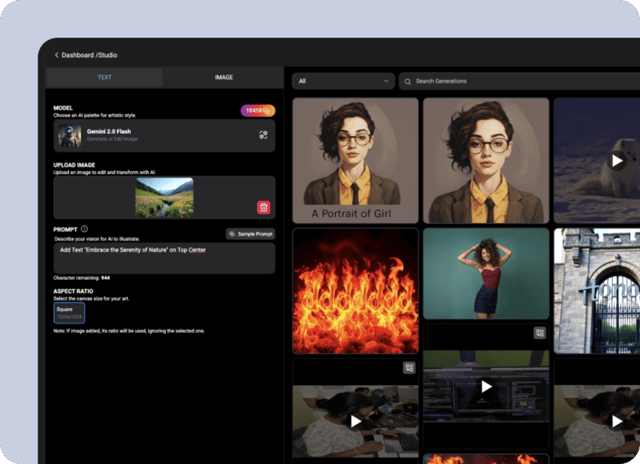Play the bottom-right office video

tap(616, 421)
